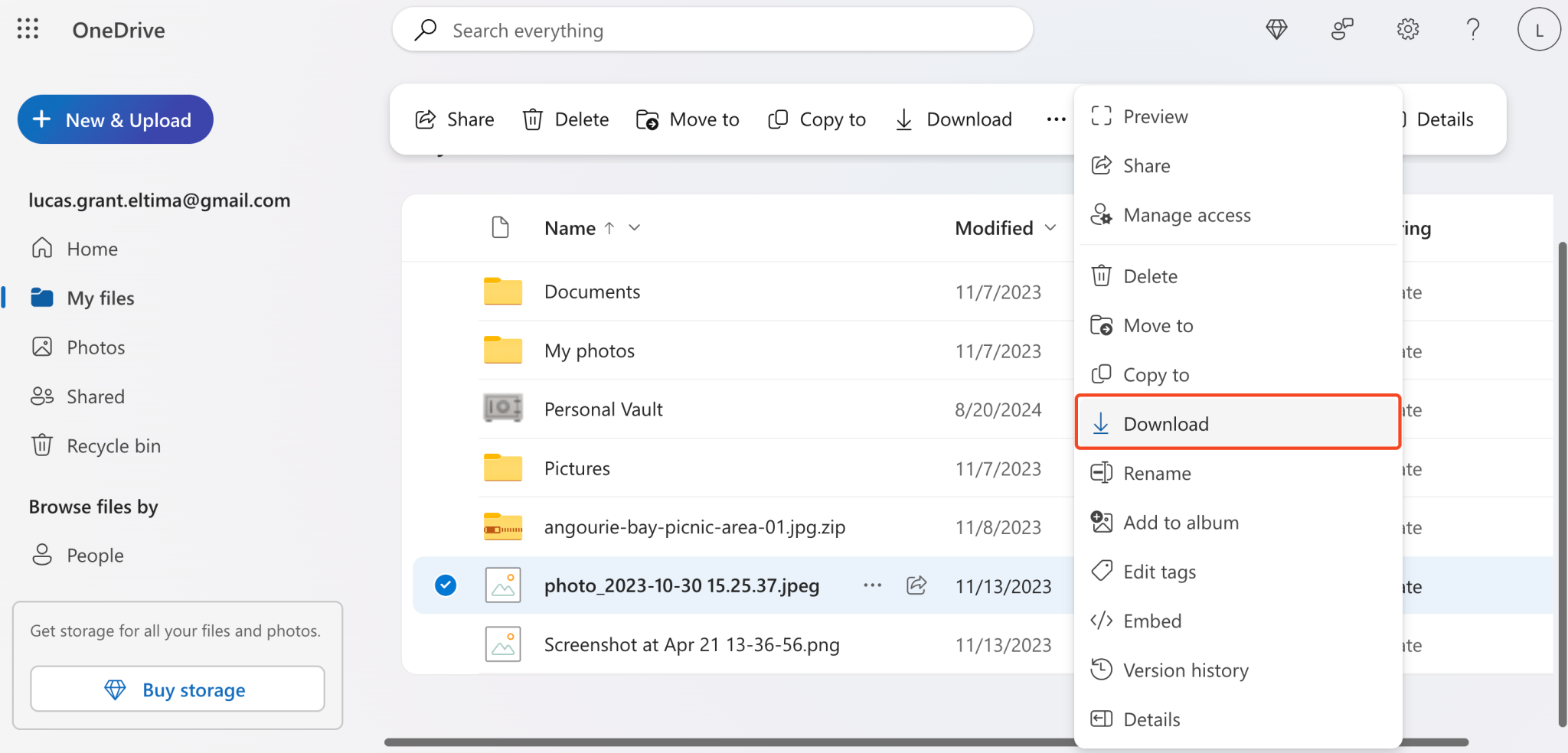Click the toolbar three-dot overflow icon
The width and height of the screenshot is (1568, 753).
coord(1056,119)
